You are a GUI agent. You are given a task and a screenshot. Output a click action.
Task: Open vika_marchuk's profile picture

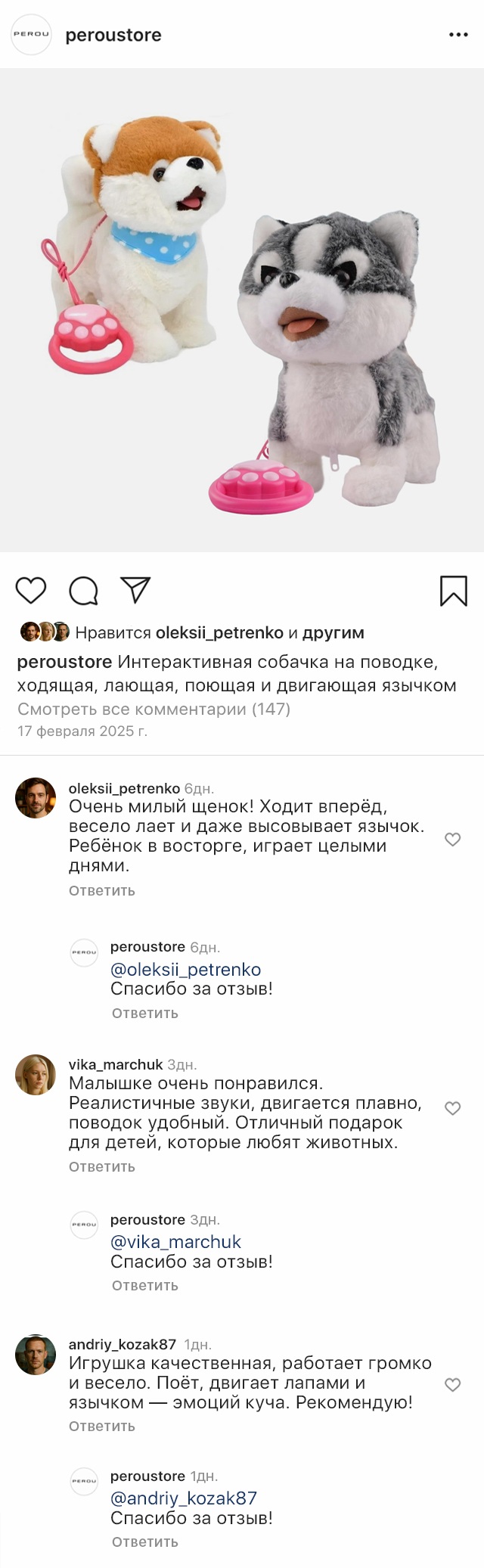click(36, 1075)
